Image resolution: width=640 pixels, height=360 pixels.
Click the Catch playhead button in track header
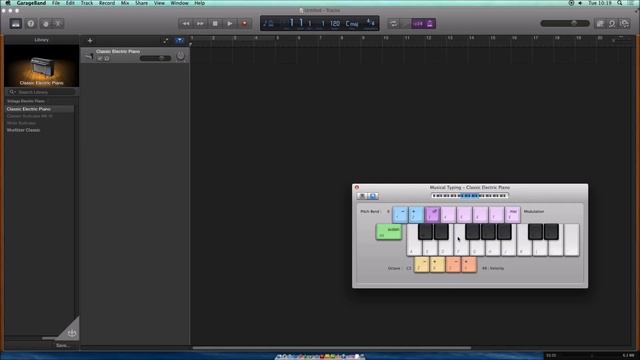pyautogui.click(x=180, y=40)
